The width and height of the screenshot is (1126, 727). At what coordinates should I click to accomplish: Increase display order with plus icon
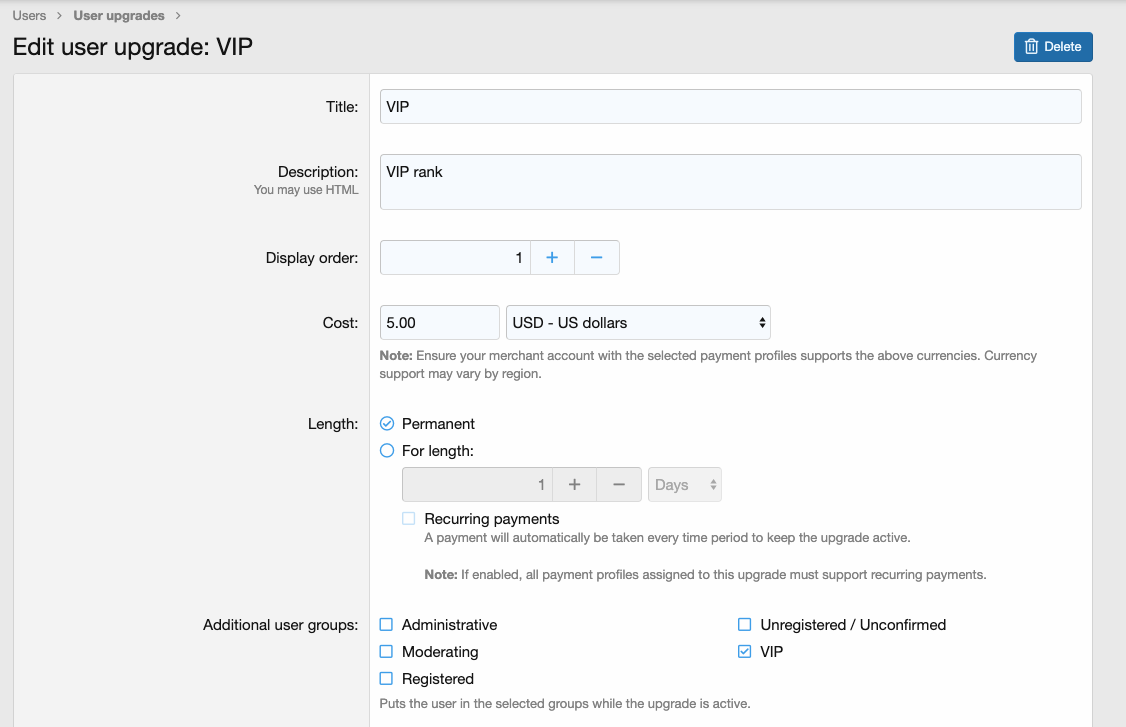(552, 258)
